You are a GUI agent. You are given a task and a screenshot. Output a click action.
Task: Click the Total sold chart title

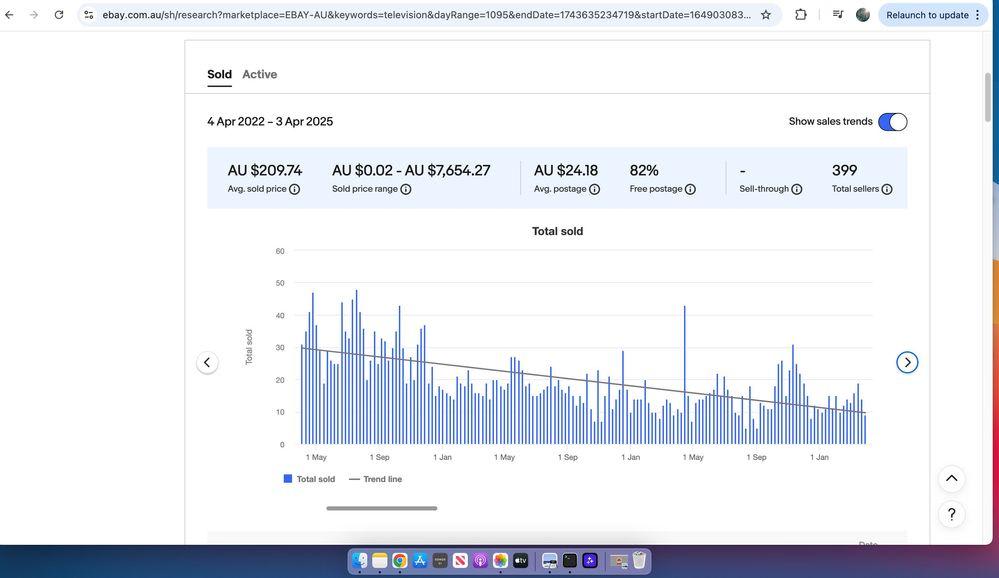pyautogui.click(x=557, y=231)
